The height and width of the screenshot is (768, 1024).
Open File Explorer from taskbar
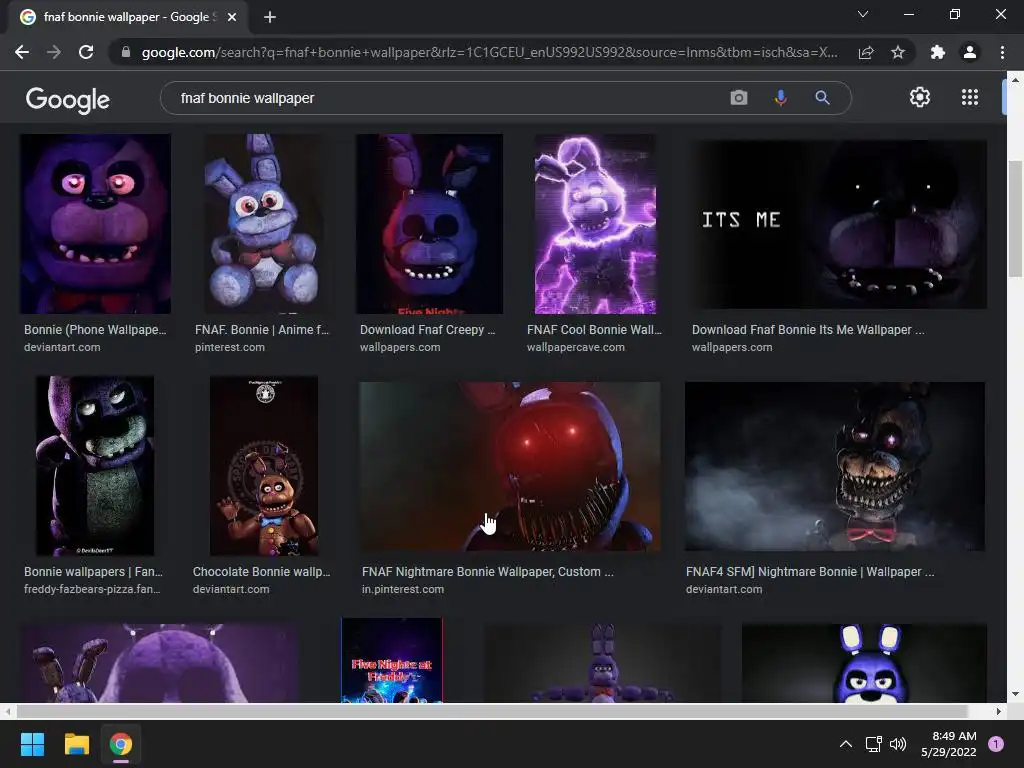76,744
